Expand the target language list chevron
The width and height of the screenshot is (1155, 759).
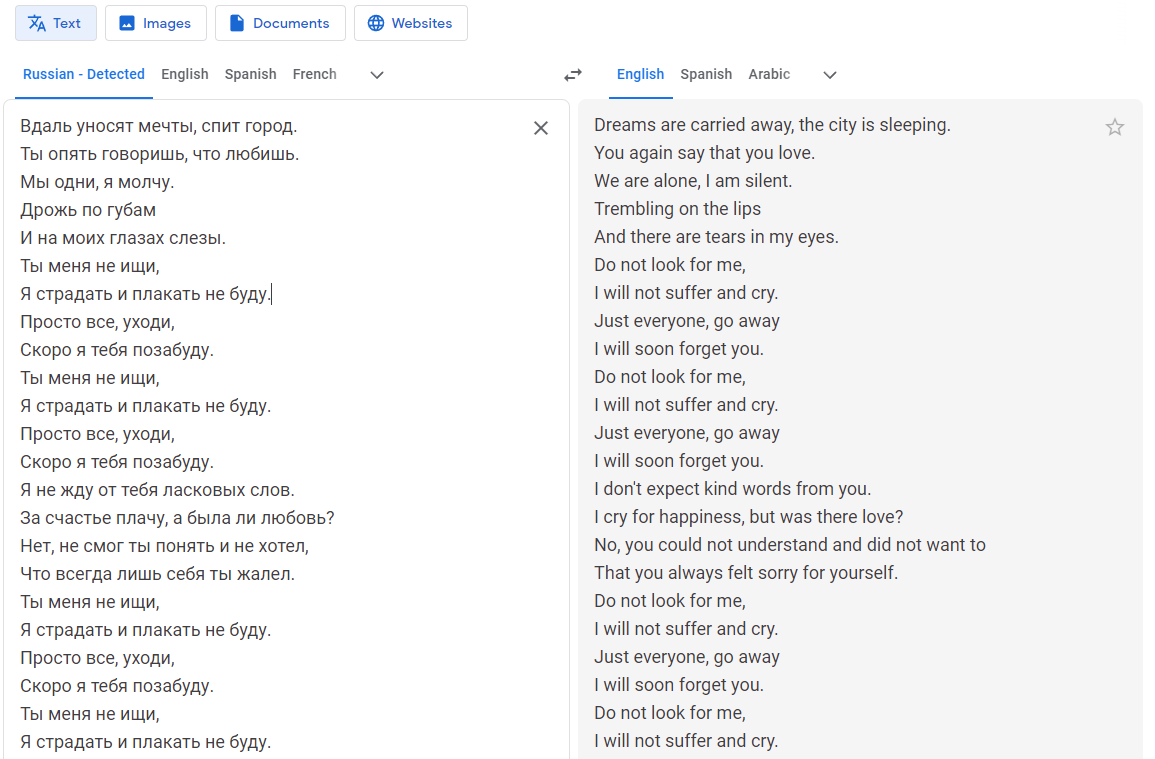click(830, 75)
